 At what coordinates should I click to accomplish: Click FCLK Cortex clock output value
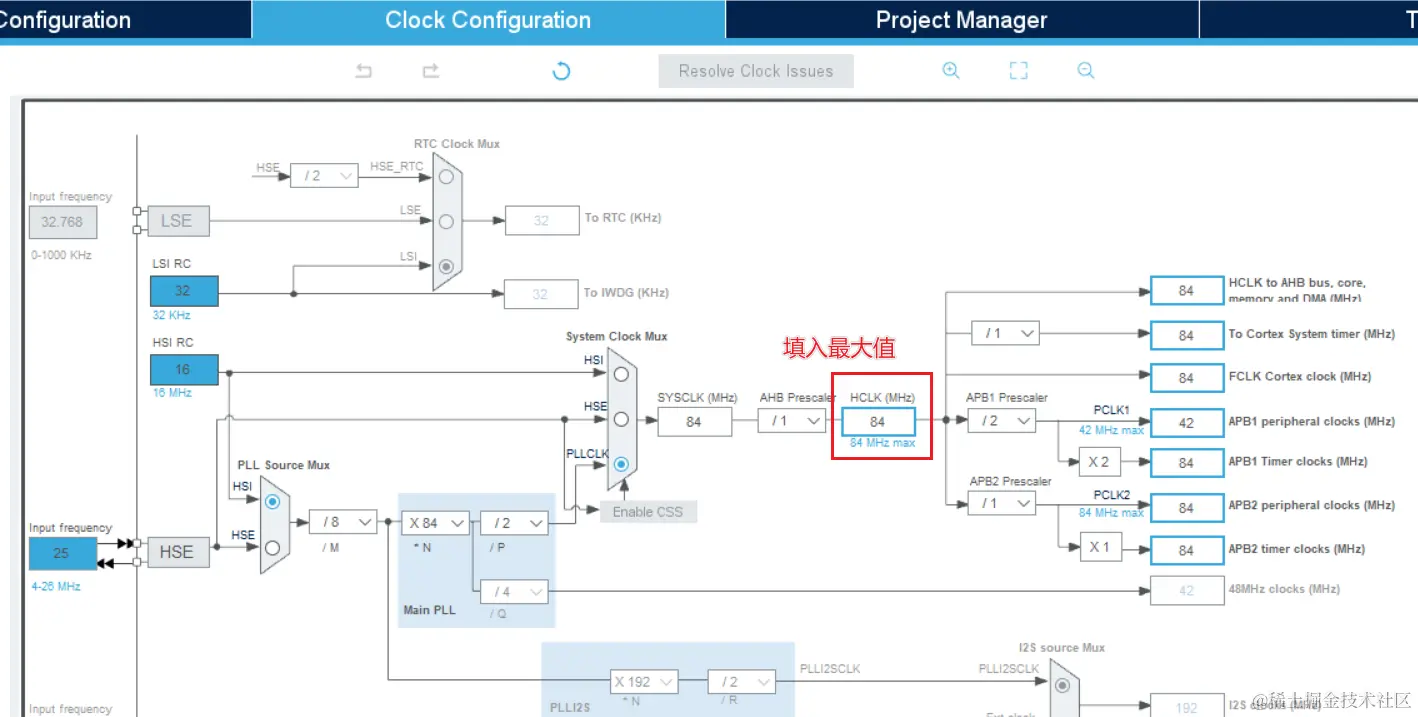click(1186, 378)
